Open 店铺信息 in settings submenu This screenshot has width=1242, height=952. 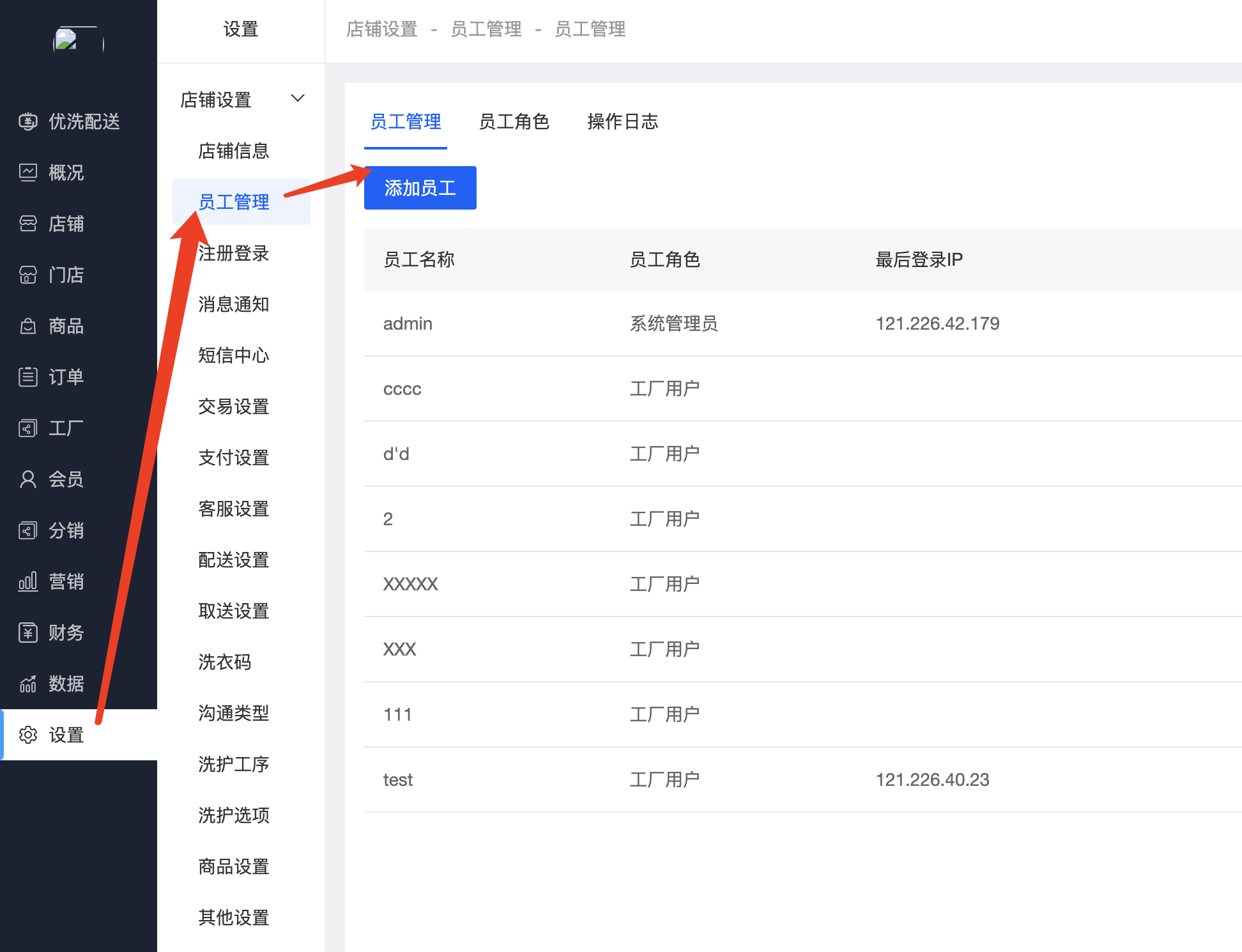click(233, 151)
